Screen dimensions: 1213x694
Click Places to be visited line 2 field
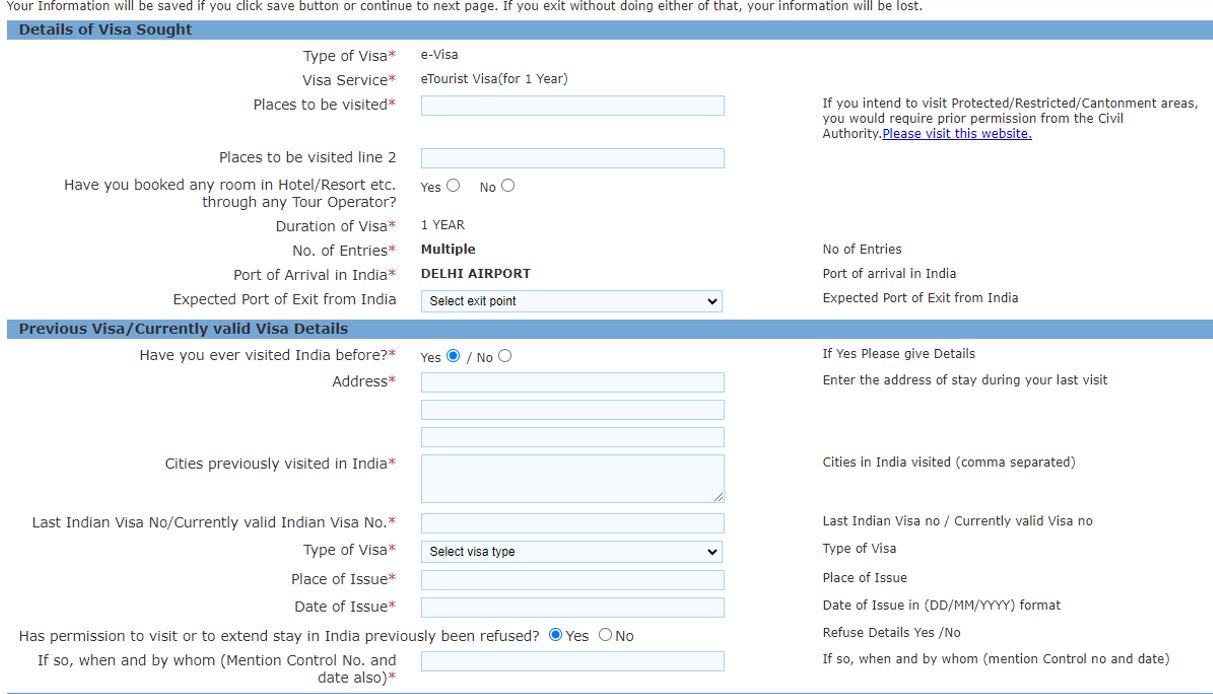coord(572,158)
